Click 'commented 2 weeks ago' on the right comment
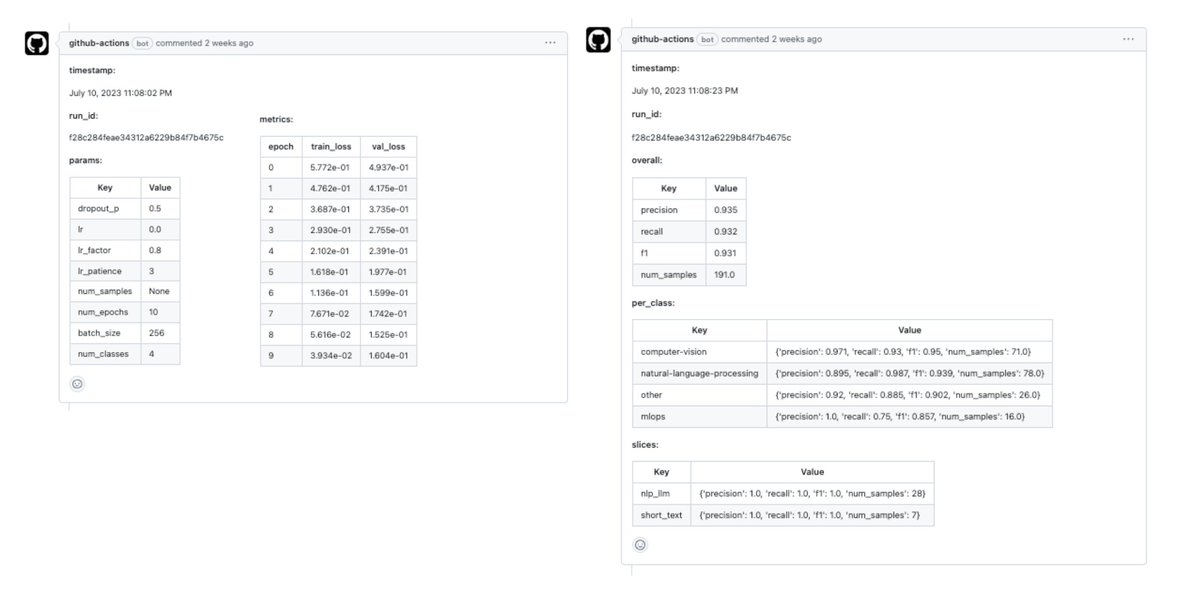Image resolution: width=1200 pixels, height=593 pixels. coord(773,39)
